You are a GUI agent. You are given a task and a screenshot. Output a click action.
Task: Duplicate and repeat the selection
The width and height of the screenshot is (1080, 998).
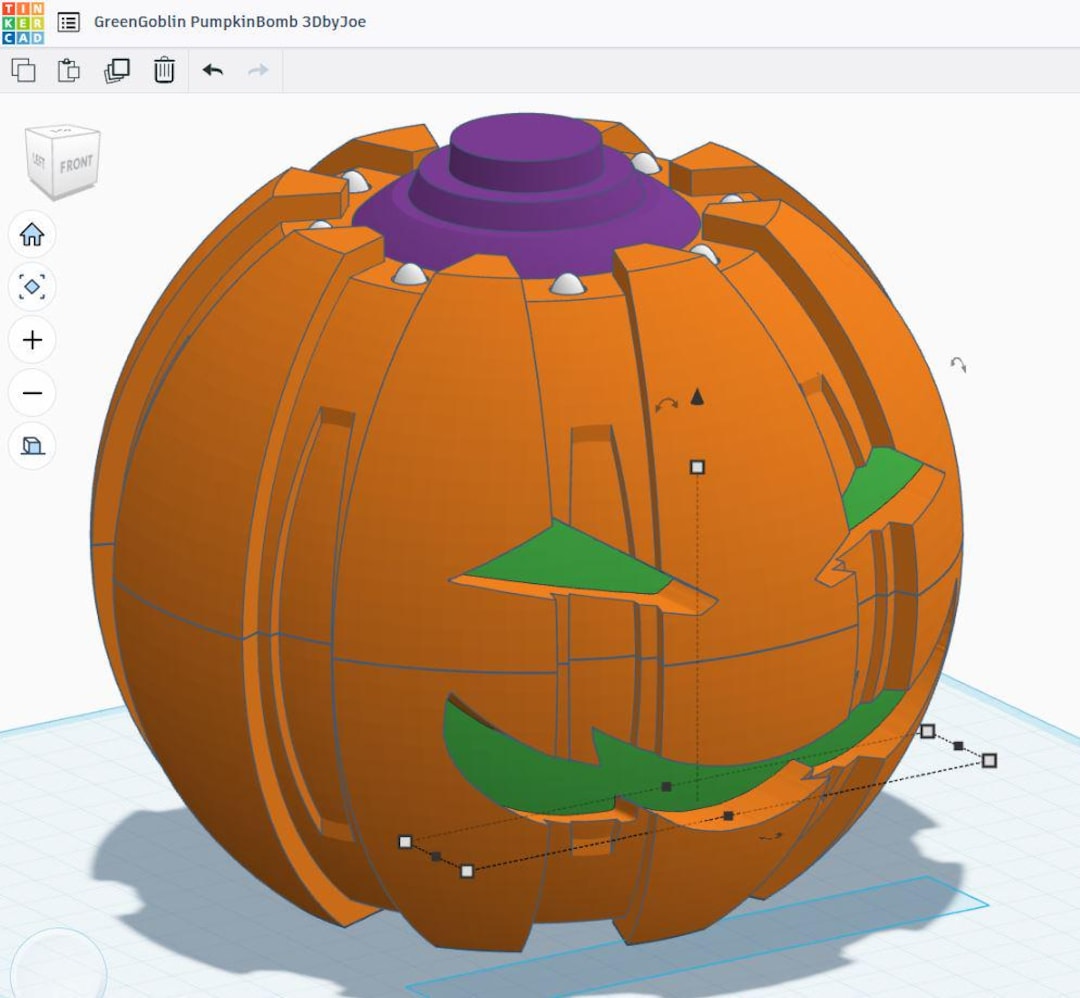pos(117,70)
